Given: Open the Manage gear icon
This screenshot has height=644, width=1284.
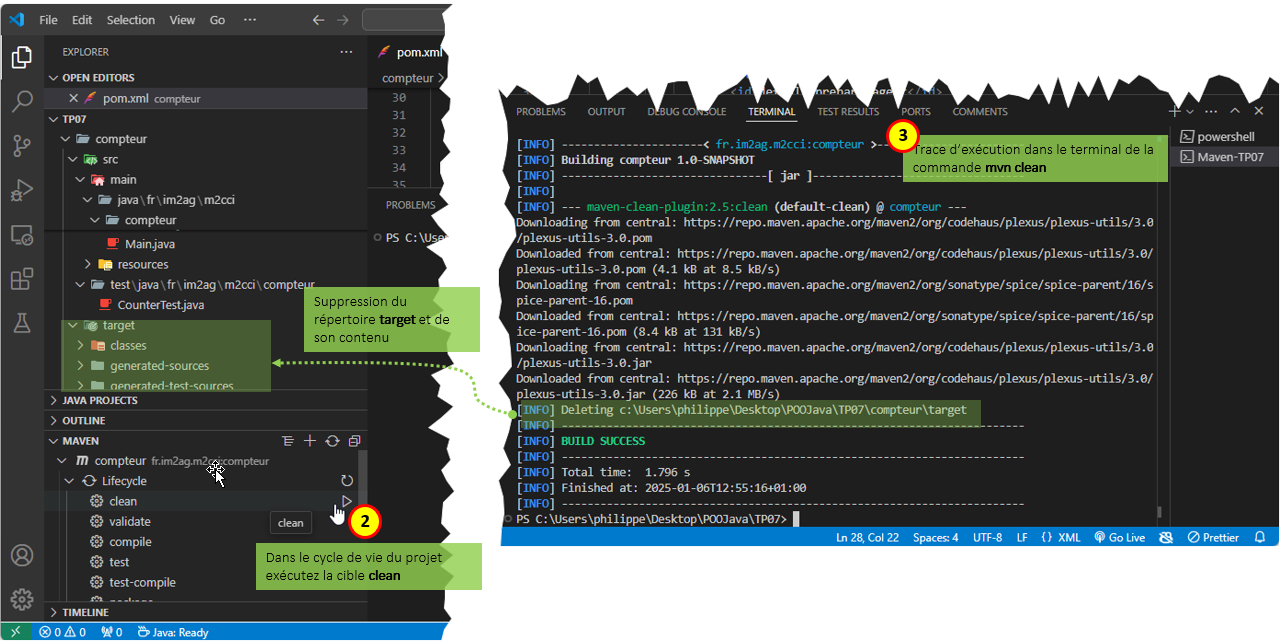Looking at the screenshot, I should click(21, 599).
